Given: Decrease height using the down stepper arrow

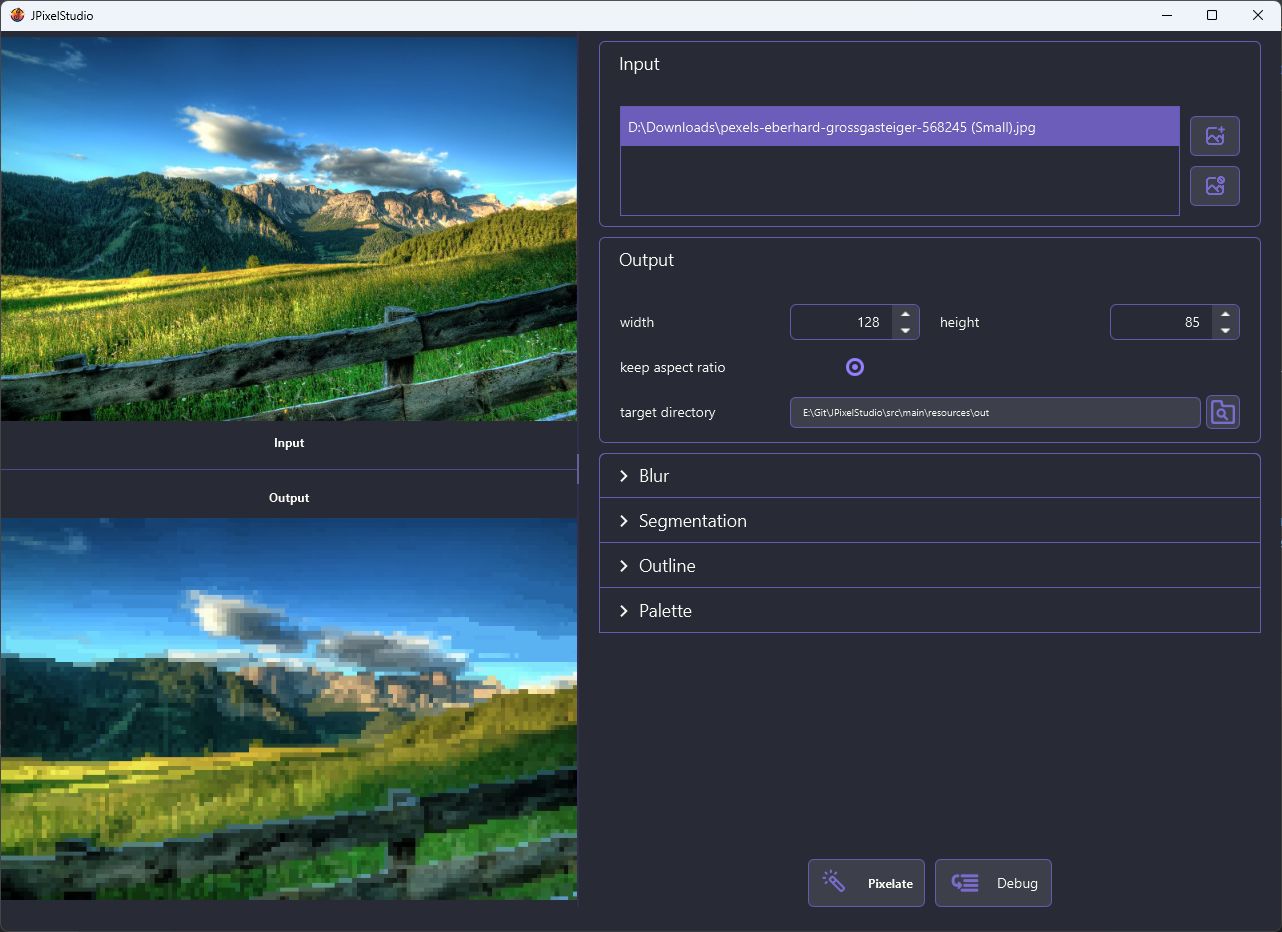Looking at the screenshot, I should (x=1225, y=329).
